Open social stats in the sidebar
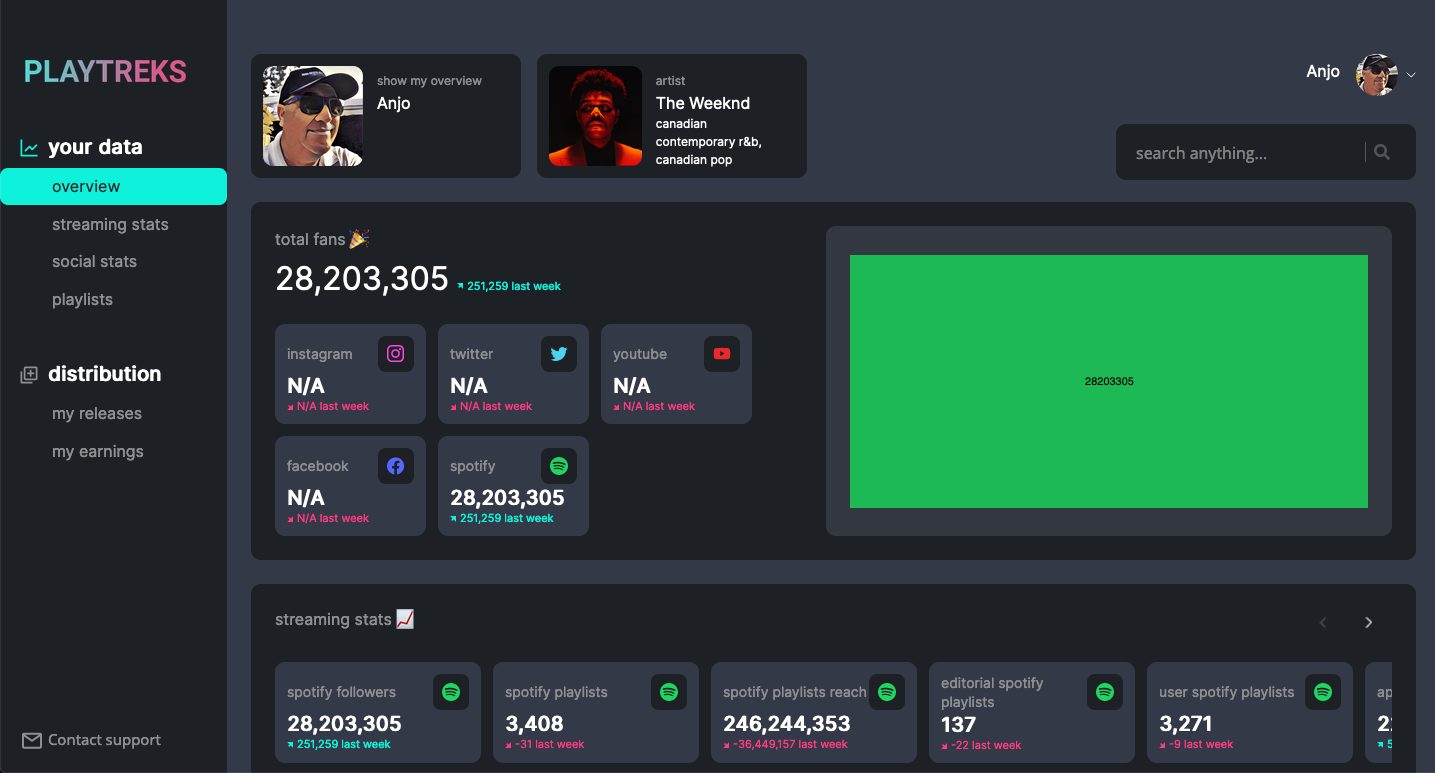This screenshot has height=773, width=1435. tap(94, 261)
